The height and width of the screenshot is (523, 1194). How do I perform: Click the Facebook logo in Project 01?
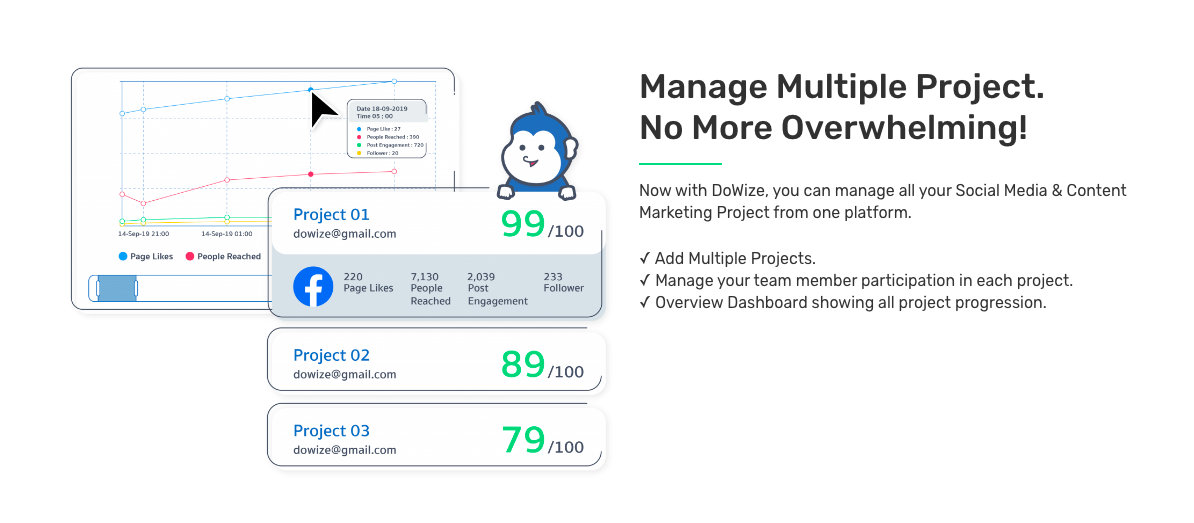pyautogui.click(x=313, y=286)
